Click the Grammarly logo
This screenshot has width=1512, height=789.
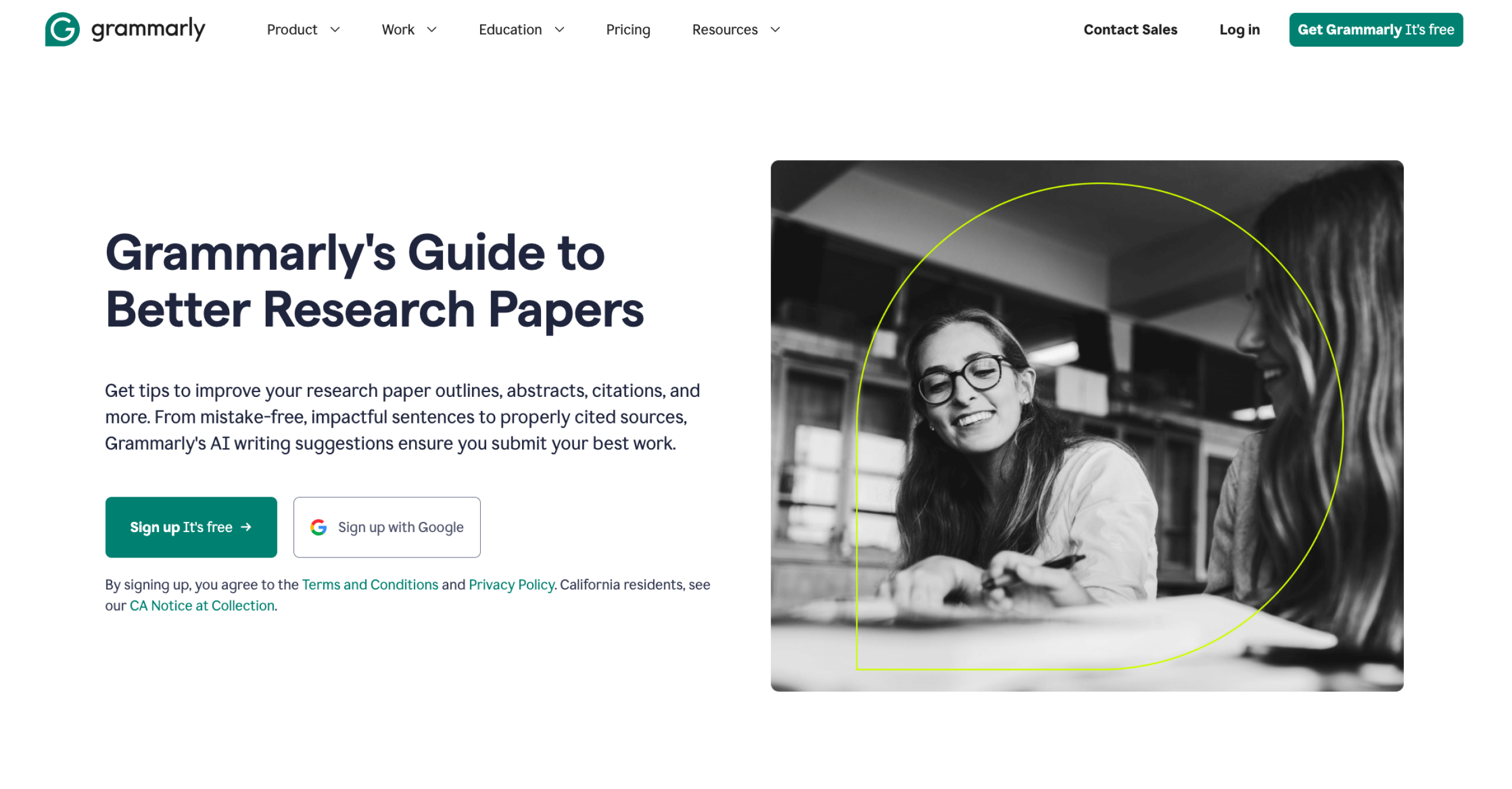[125, 29]
